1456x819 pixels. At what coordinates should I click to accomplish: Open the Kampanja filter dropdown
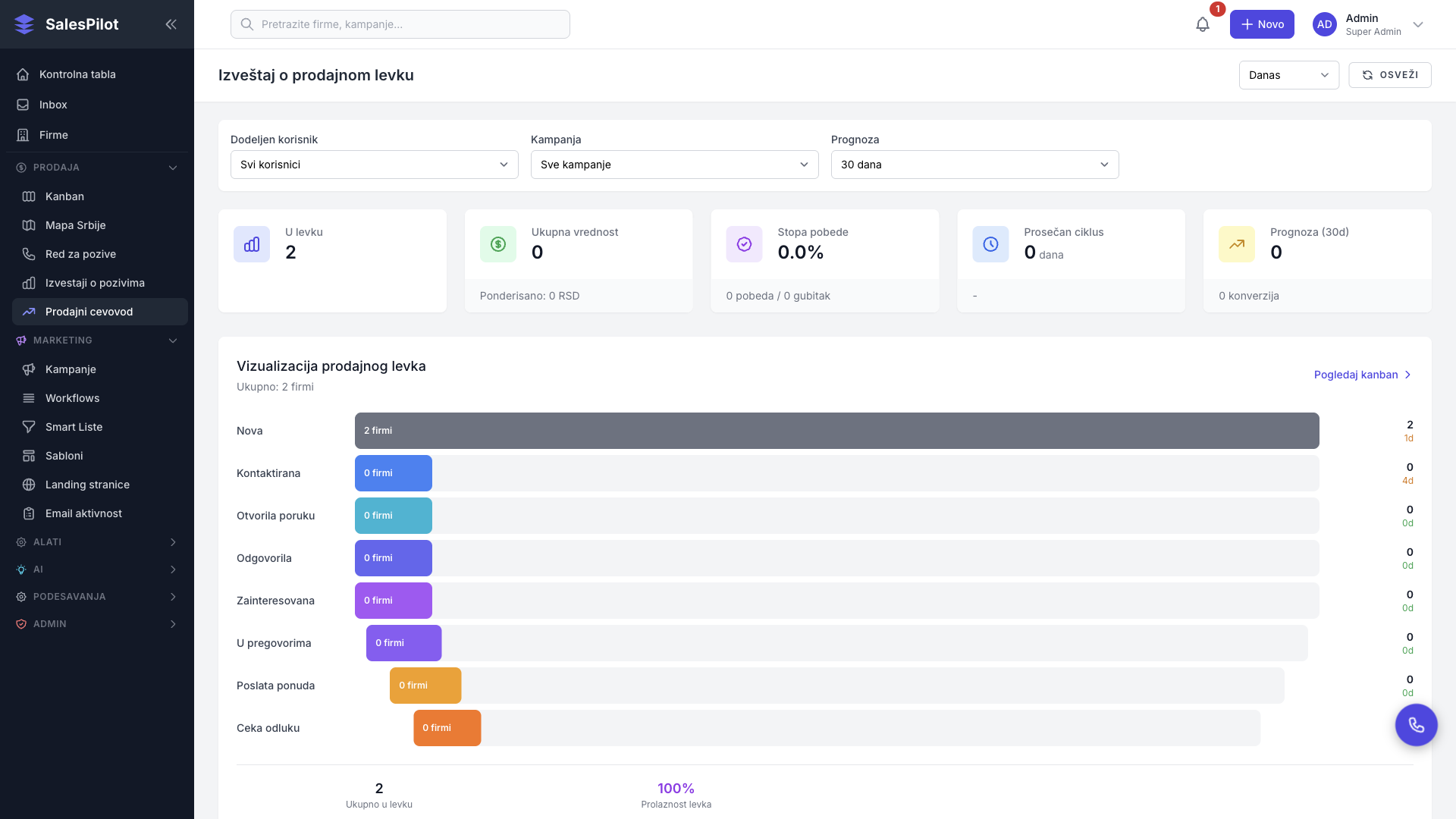674,165
